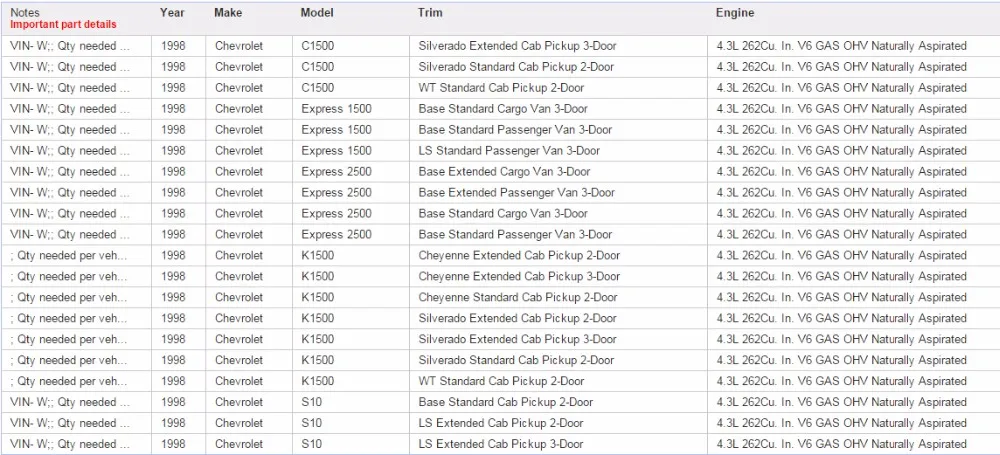Click model 'K1500' in Cheyenne Standard Cab row
Viewport: 1000px width, 455px height.
click(318, 297)
